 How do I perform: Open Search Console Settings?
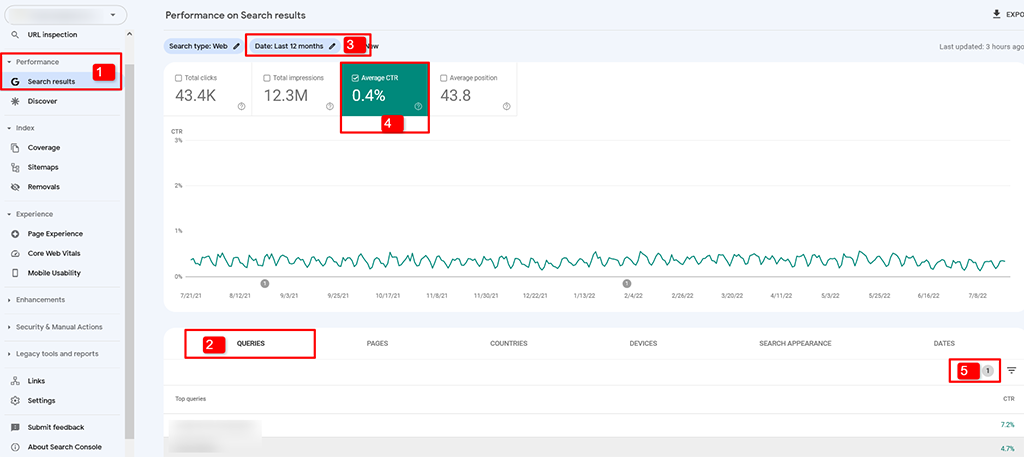click(41, 400)
